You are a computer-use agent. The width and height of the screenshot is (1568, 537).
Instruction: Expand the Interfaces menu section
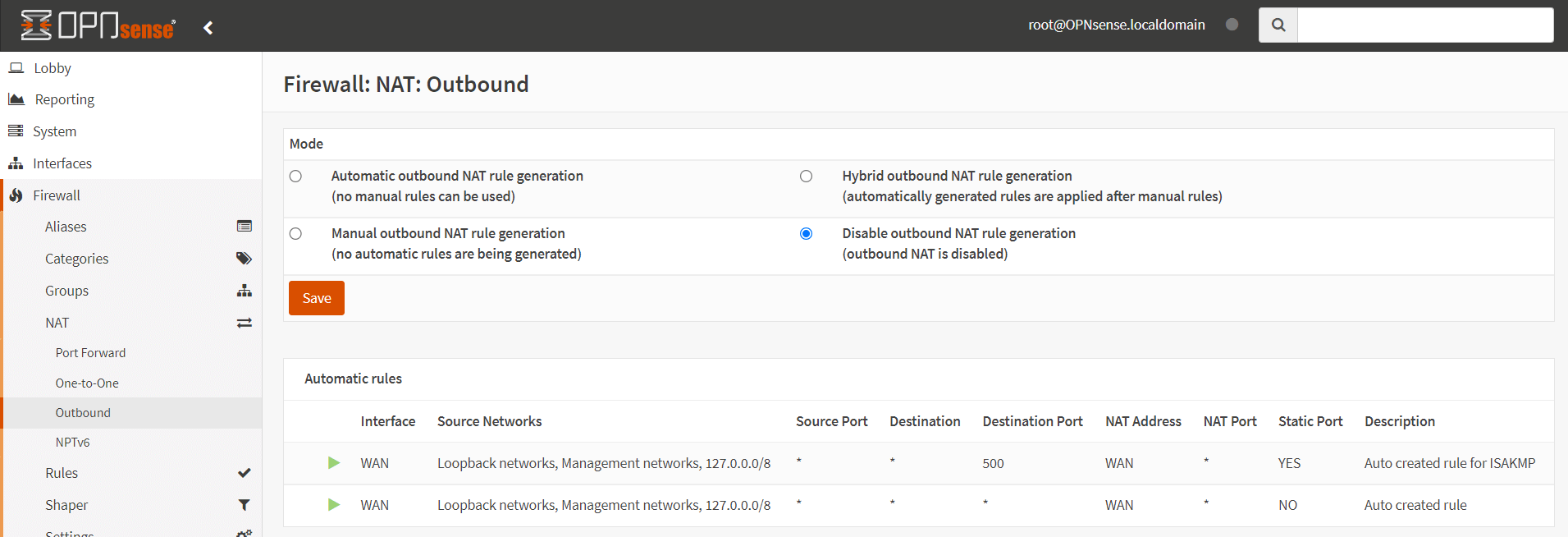[x=62, y=163]
